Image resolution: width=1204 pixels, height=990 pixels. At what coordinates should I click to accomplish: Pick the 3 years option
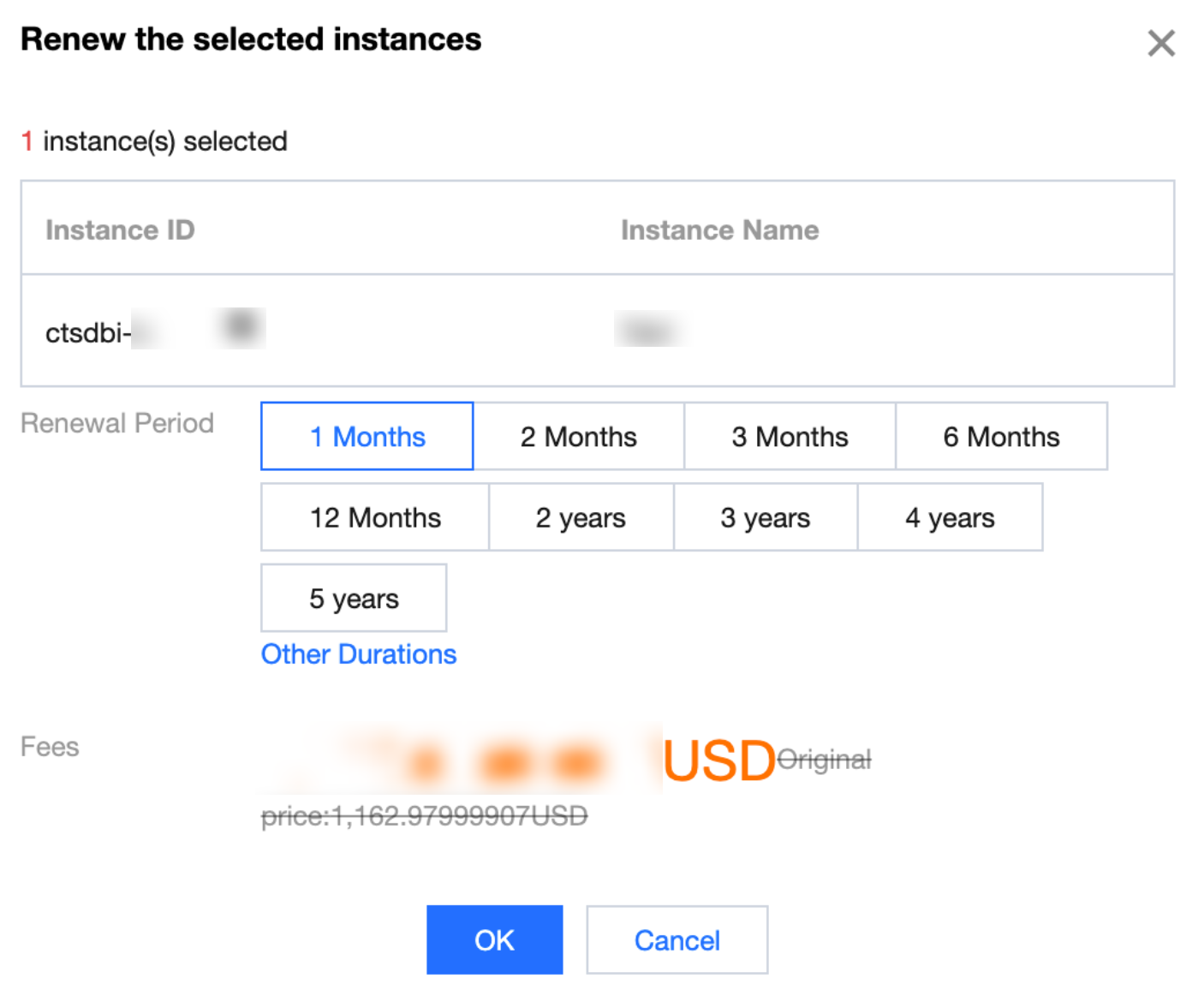[x=765, y=517]
